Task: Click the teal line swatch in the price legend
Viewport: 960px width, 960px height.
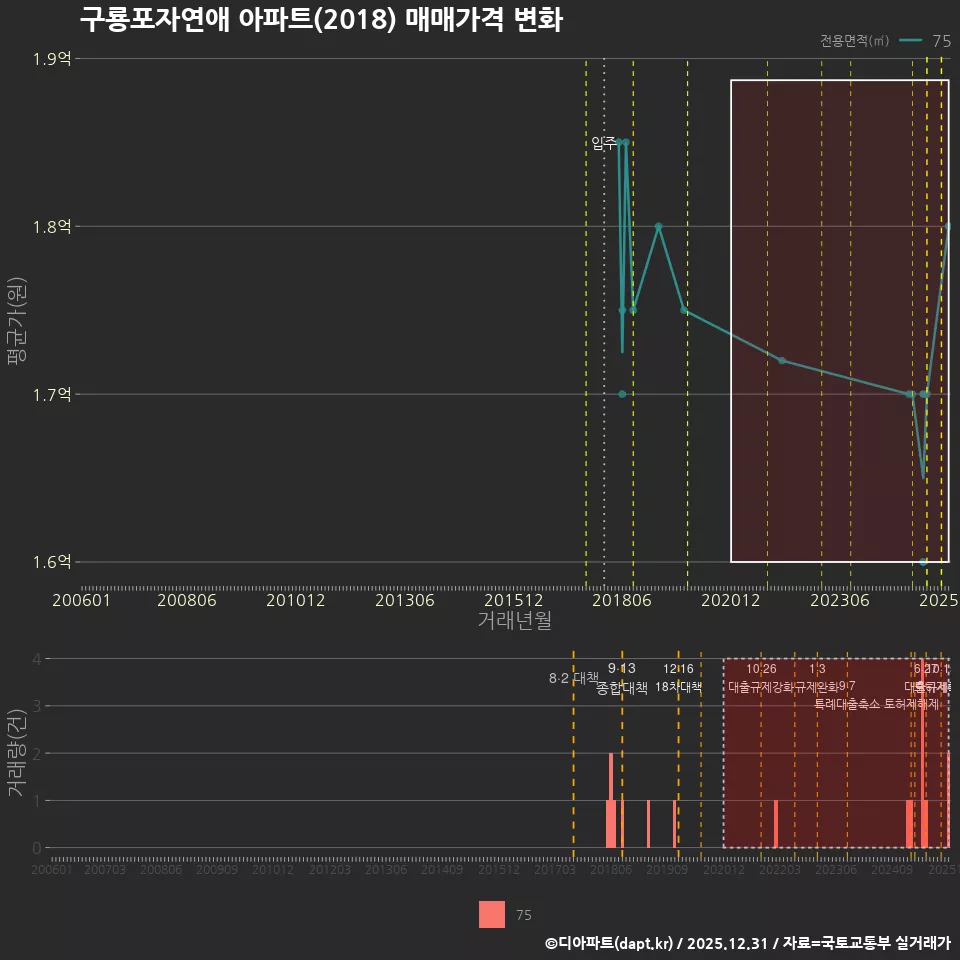Action: click(910, 40)
